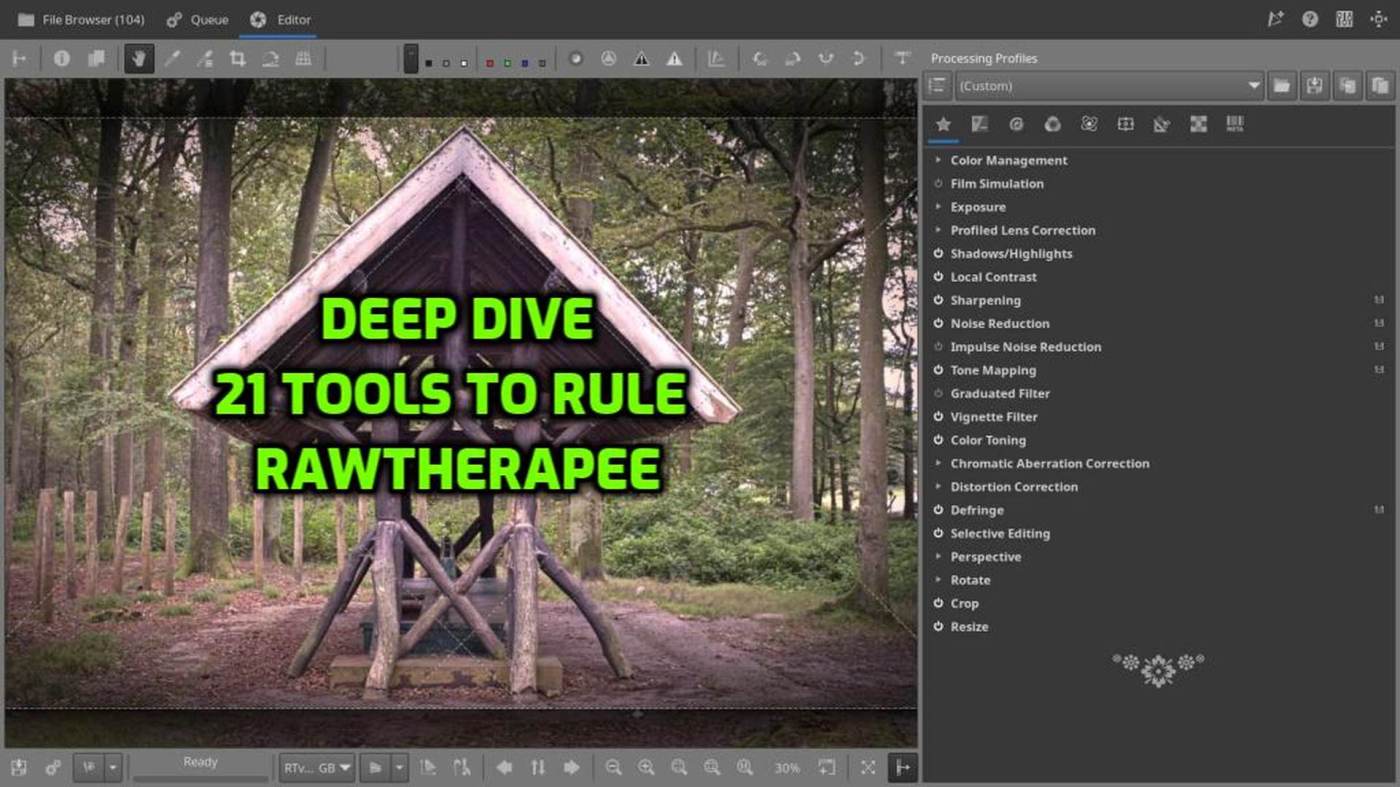
Task: Select the Editor tab
Action: [x=281, y=19]
